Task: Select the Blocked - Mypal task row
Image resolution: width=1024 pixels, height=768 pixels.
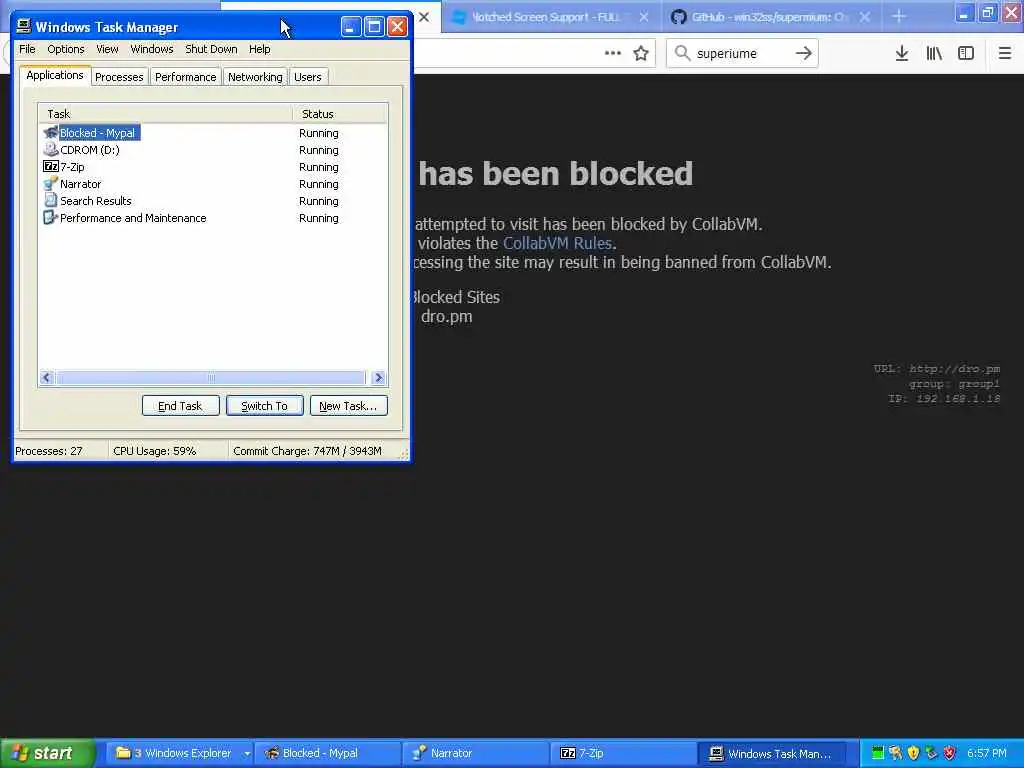Action: 213,133
